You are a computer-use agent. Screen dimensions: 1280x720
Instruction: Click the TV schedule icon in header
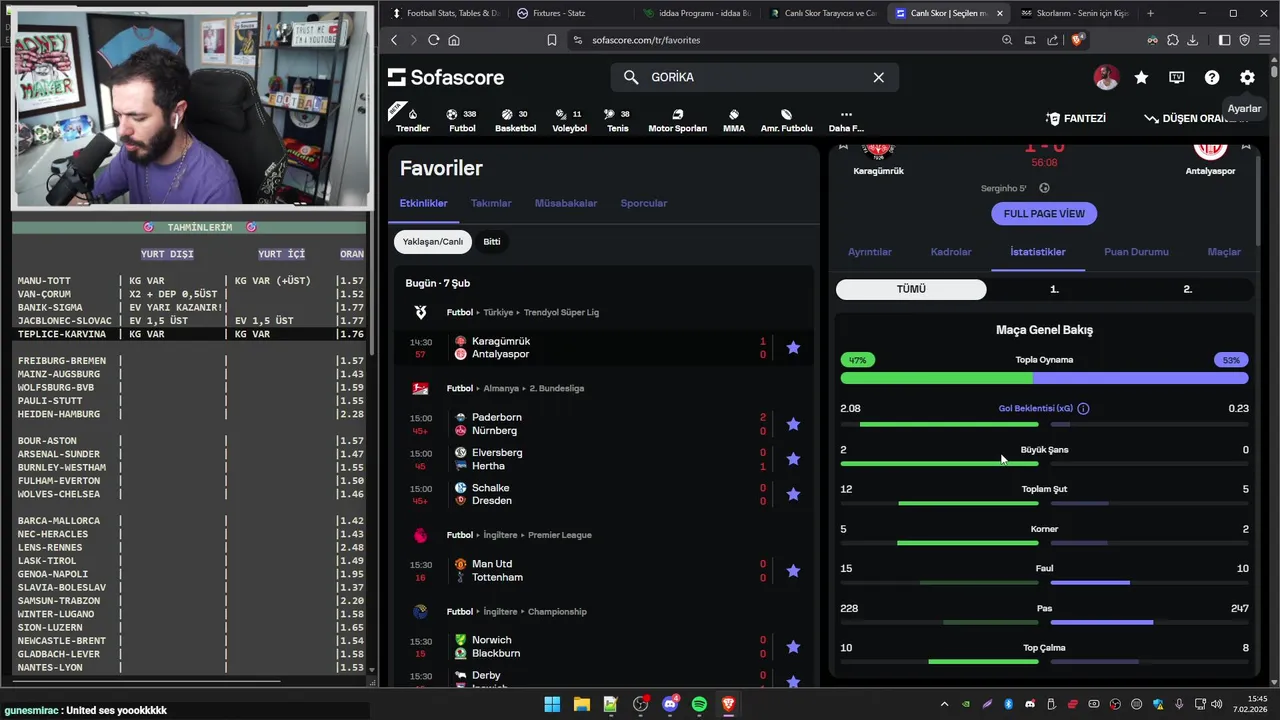1177,77
